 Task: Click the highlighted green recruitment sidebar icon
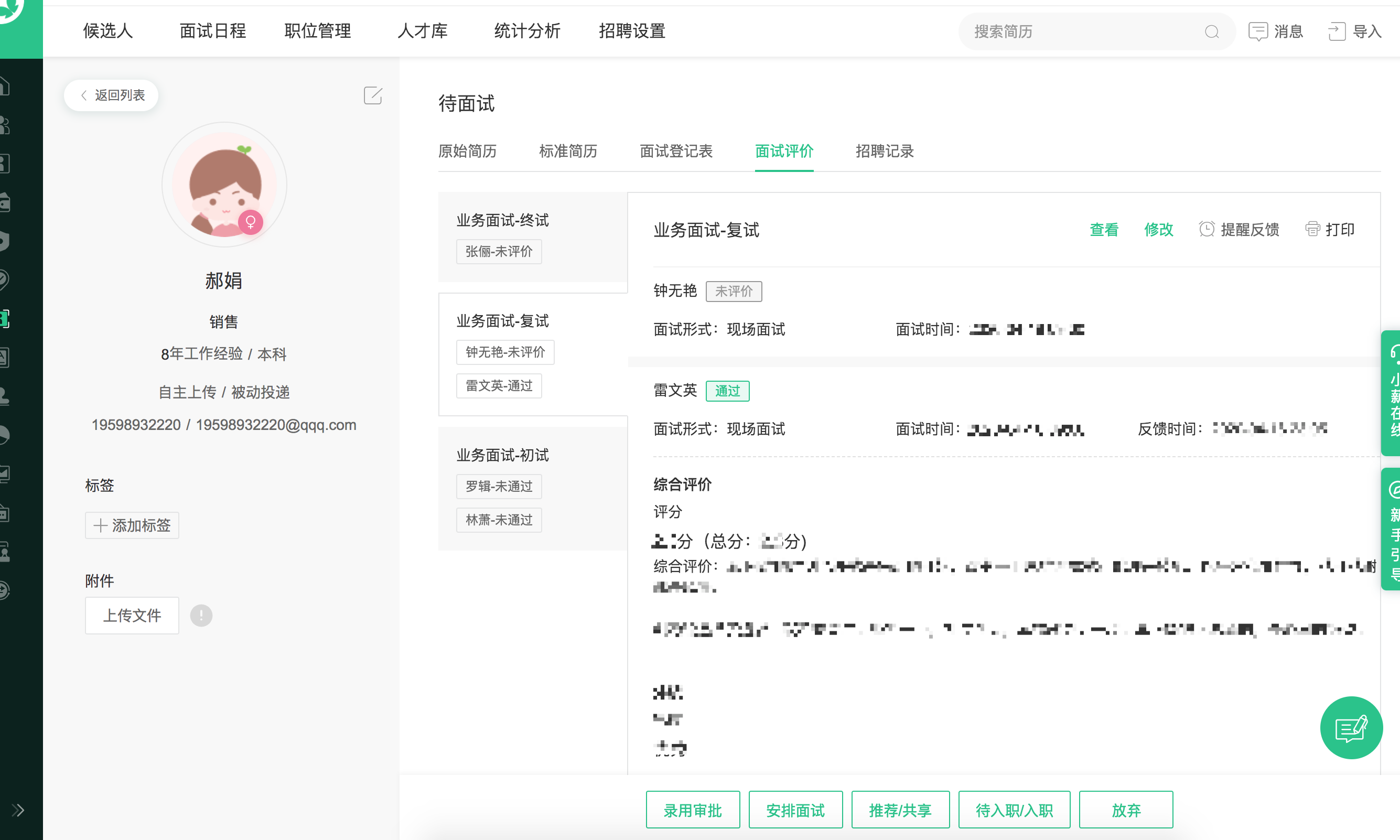(x=5, y=319)
